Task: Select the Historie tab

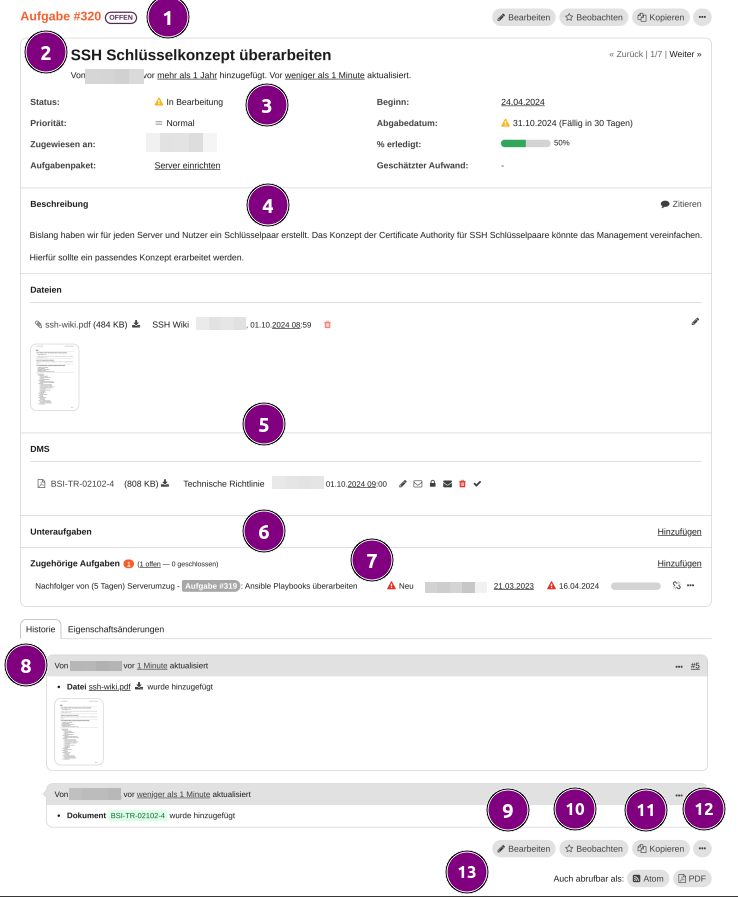Action: point(40,629)
